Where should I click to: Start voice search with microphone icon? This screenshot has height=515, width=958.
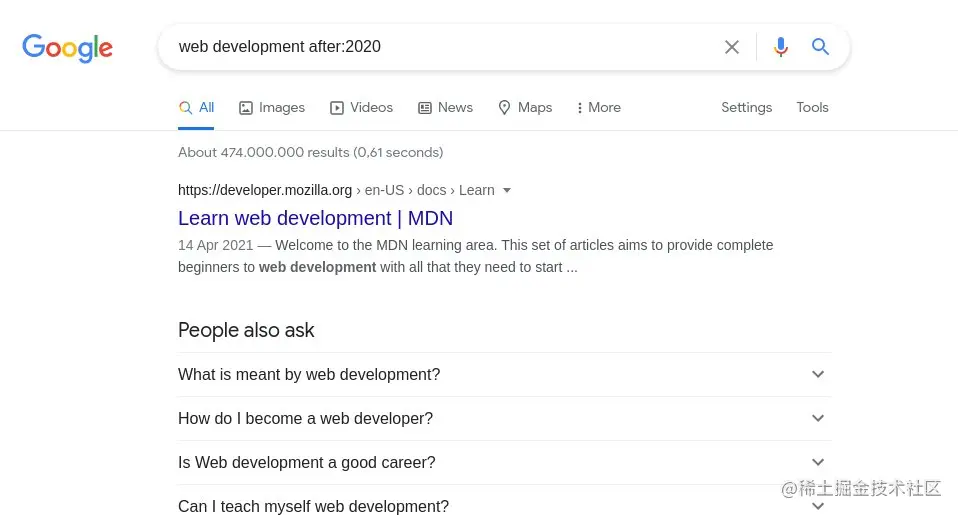tap(780, 47)
